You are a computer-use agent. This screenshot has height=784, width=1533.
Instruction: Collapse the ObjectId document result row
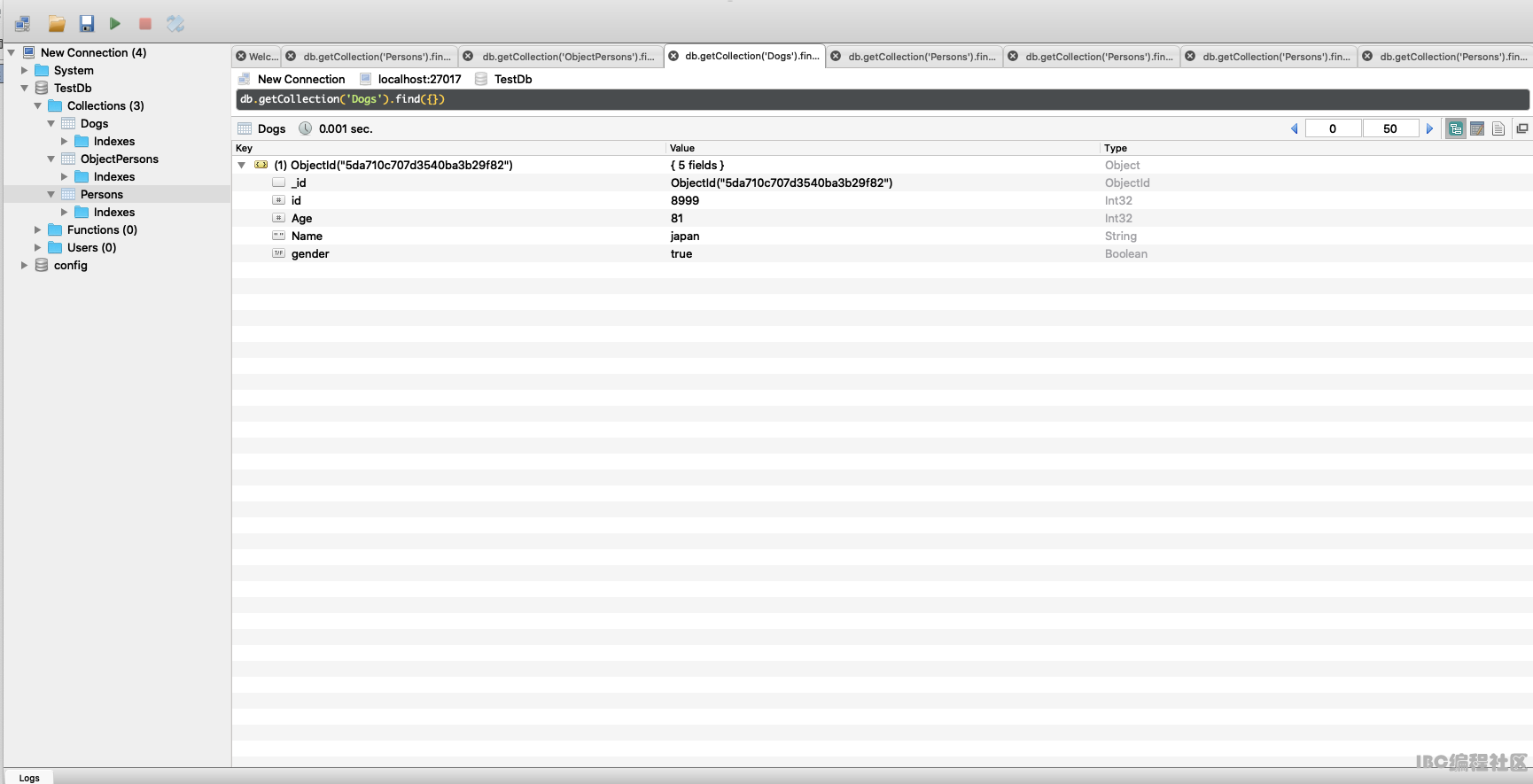click(241, 165)
